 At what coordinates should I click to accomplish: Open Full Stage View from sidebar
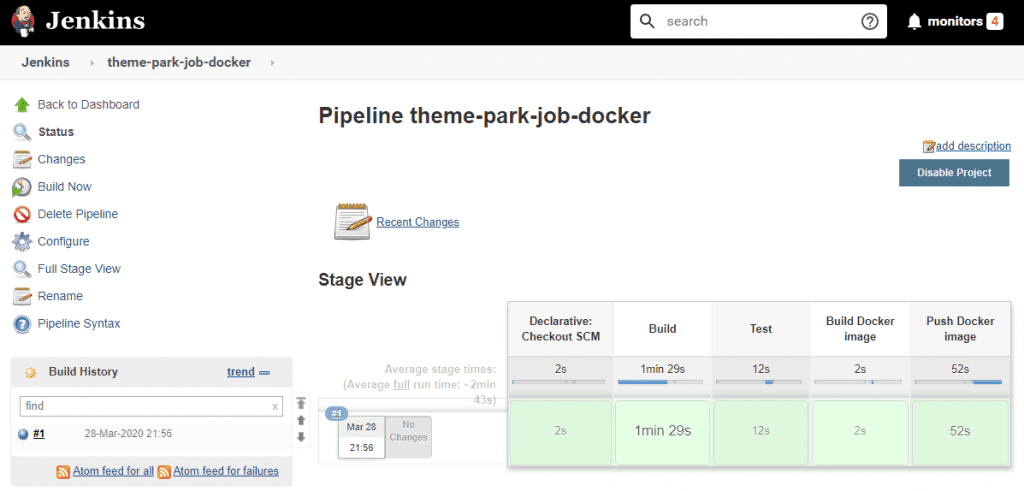pyautogui.click(x=79, y=269)
